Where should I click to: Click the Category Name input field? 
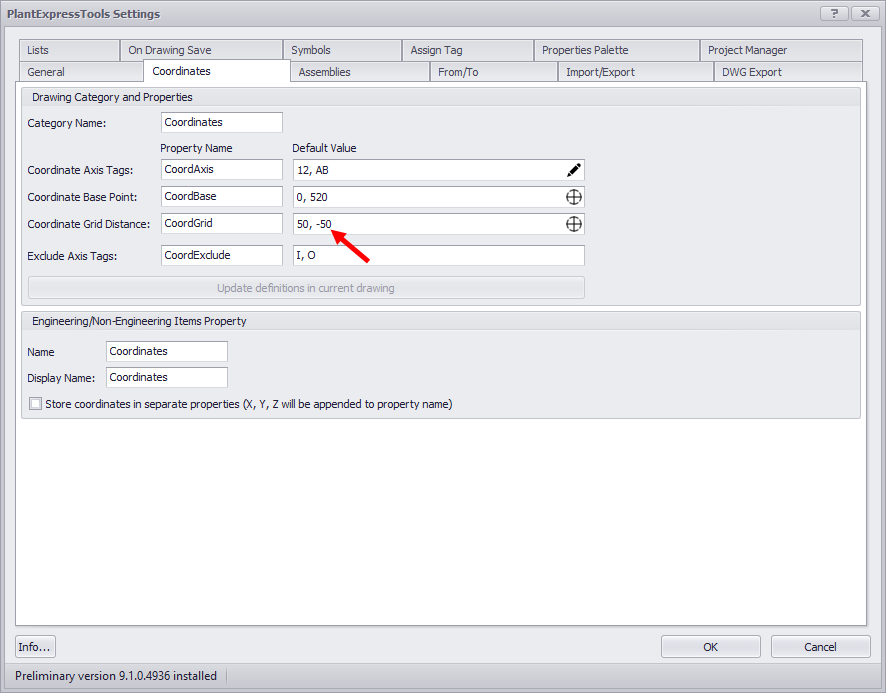pyautogui.click(x=221, y=122)
